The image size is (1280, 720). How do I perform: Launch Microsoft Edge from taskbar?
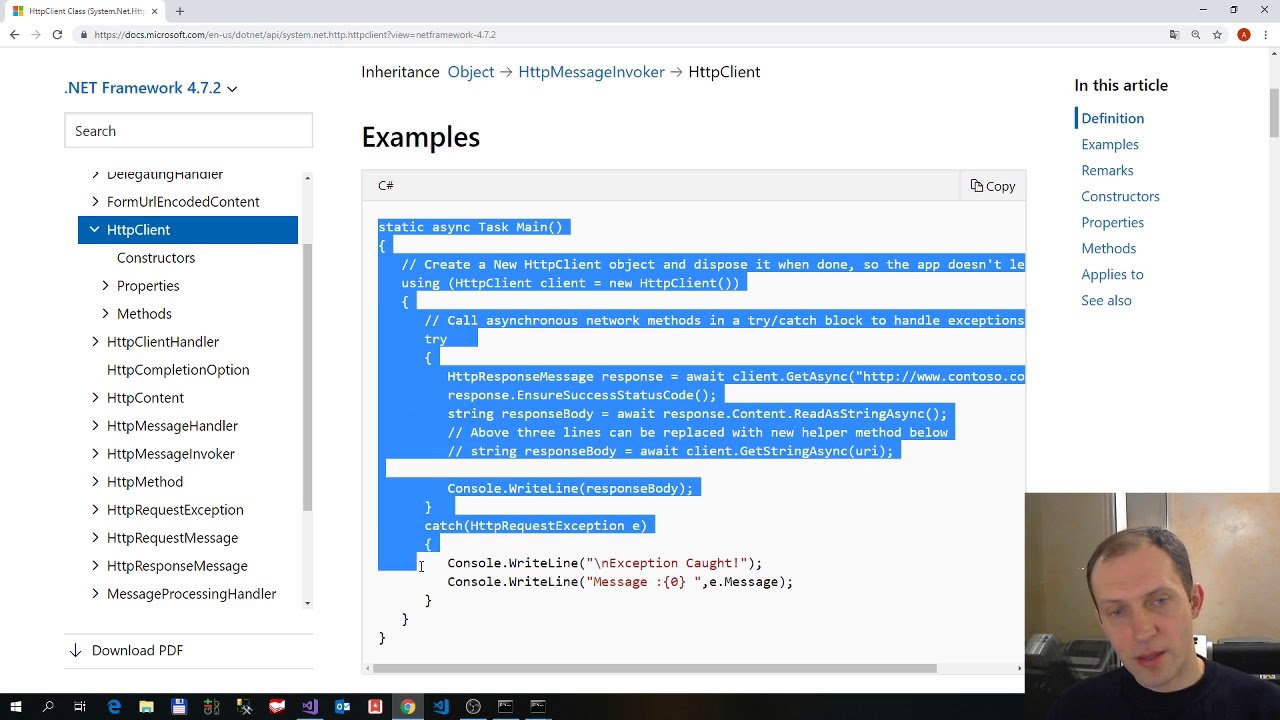point(114,707)
